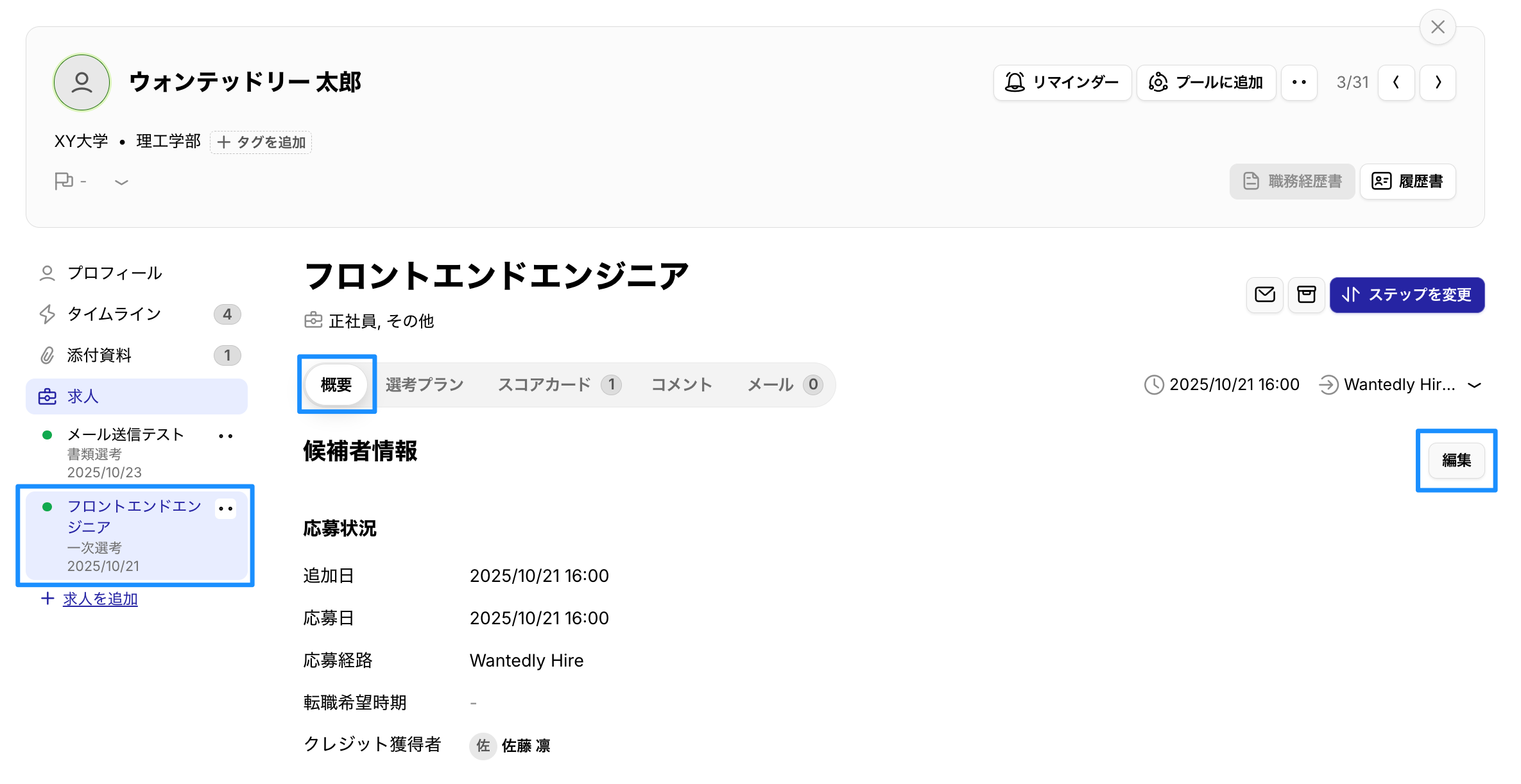Click the ステップを変更 button

click(1407, 294)
